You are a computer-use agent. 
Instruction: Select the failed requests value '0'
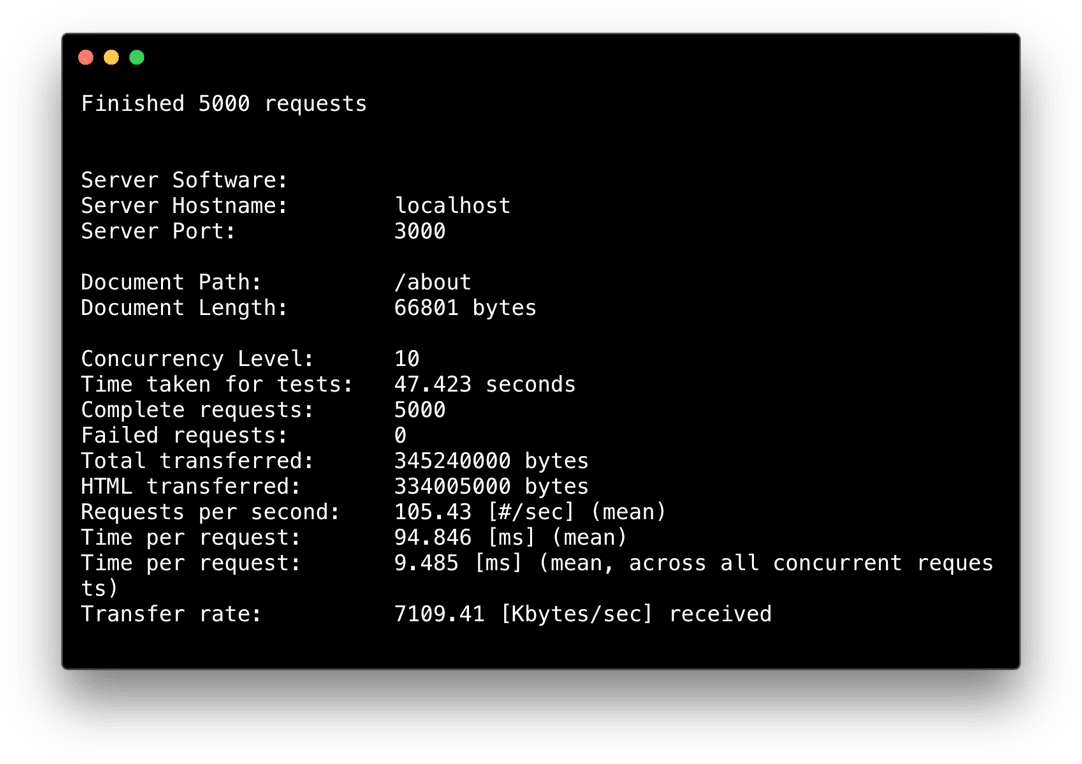click(x=400, y=435)
